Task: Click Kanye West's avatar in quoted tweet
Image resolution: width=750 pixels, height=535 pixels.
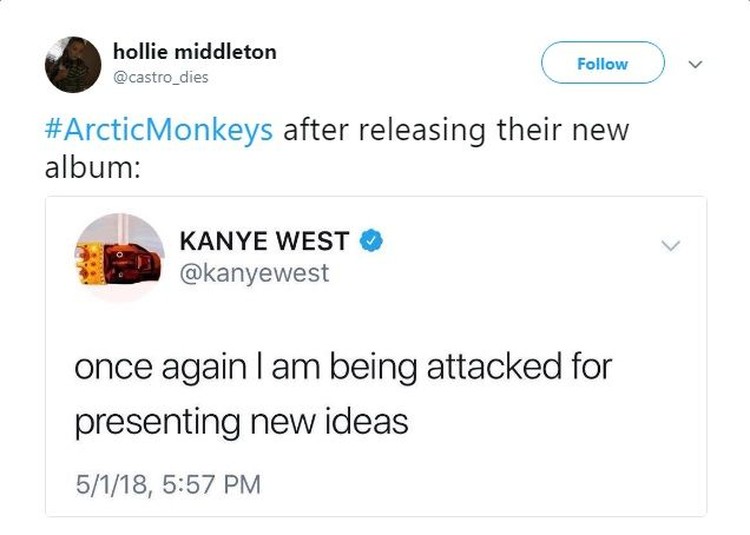Action: pyautogui.click(x=120, y=258)
